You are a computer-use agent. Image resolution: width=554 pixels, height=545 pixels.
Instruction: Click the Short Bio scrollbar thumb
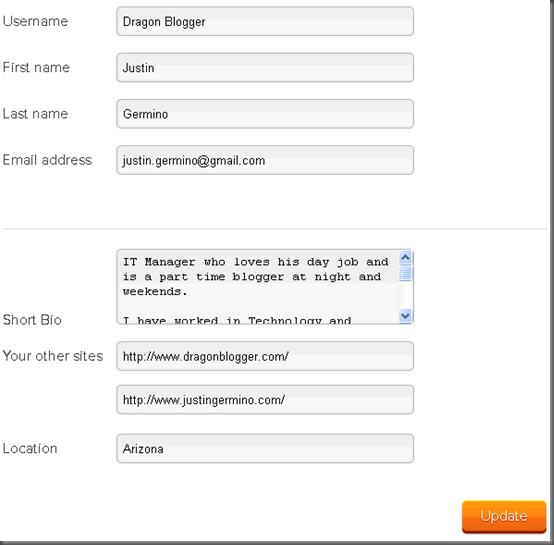(x=405, y=273)
